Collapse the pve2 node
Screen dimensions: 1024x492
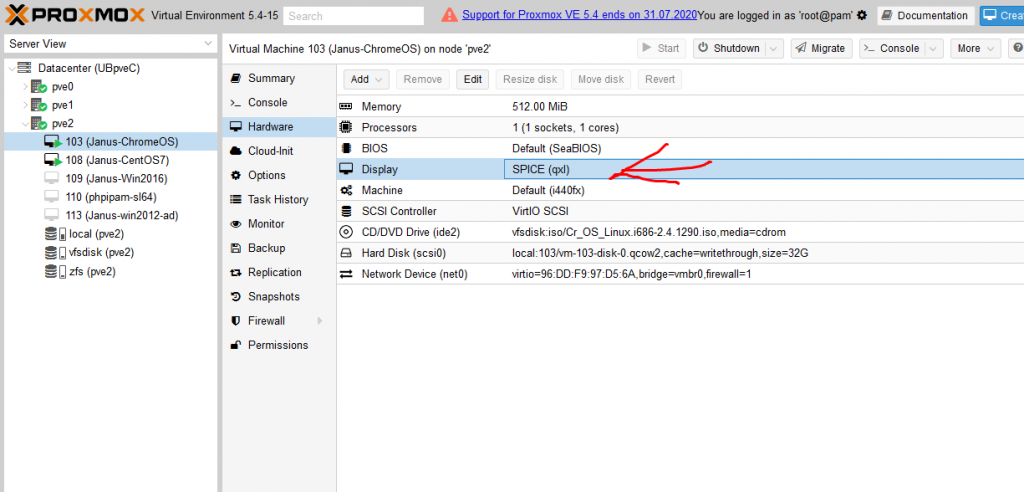25,123
